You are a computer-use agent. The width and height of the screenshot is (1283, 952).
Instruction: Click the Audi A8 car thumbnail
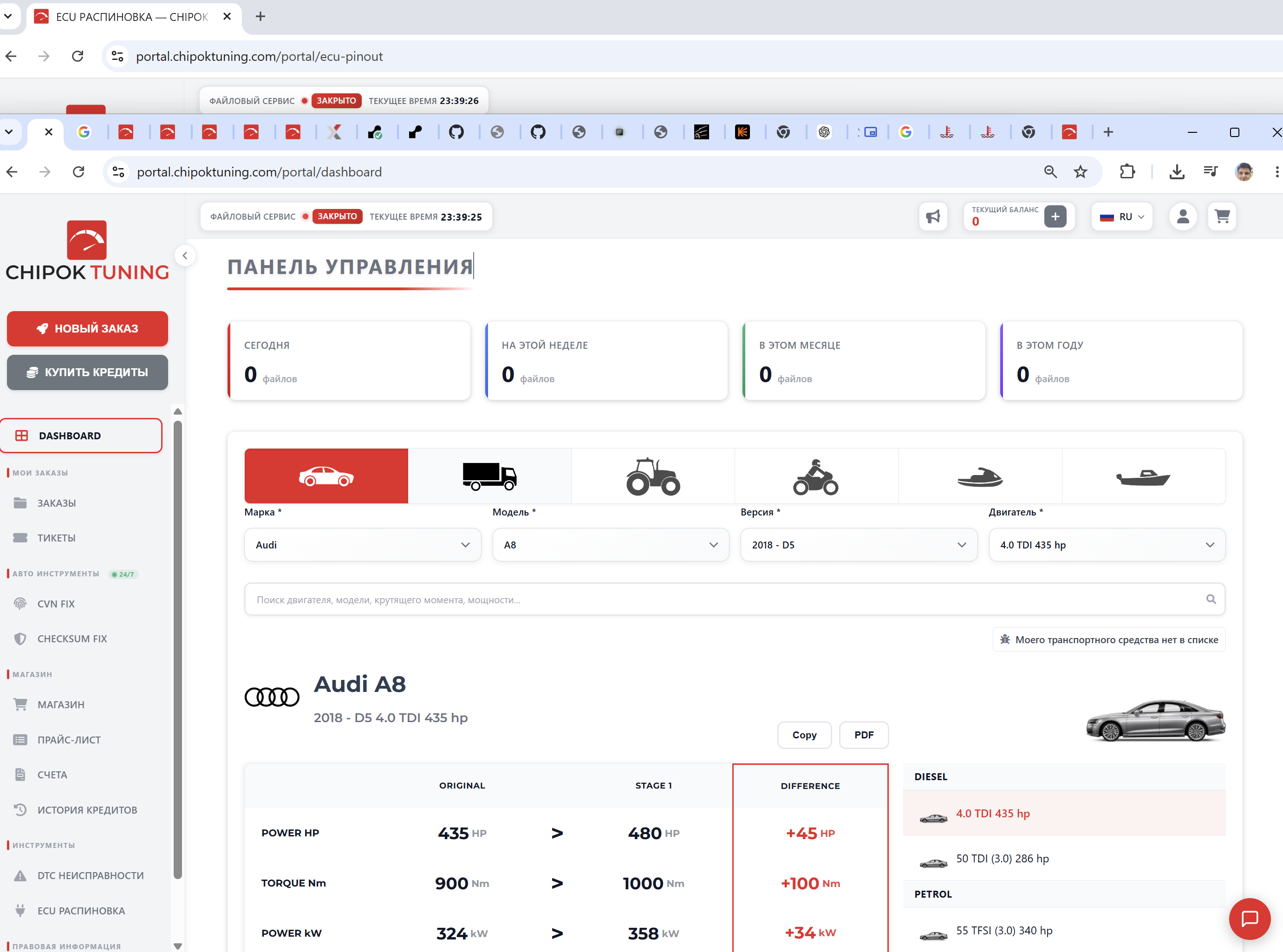pos(1155,720)
